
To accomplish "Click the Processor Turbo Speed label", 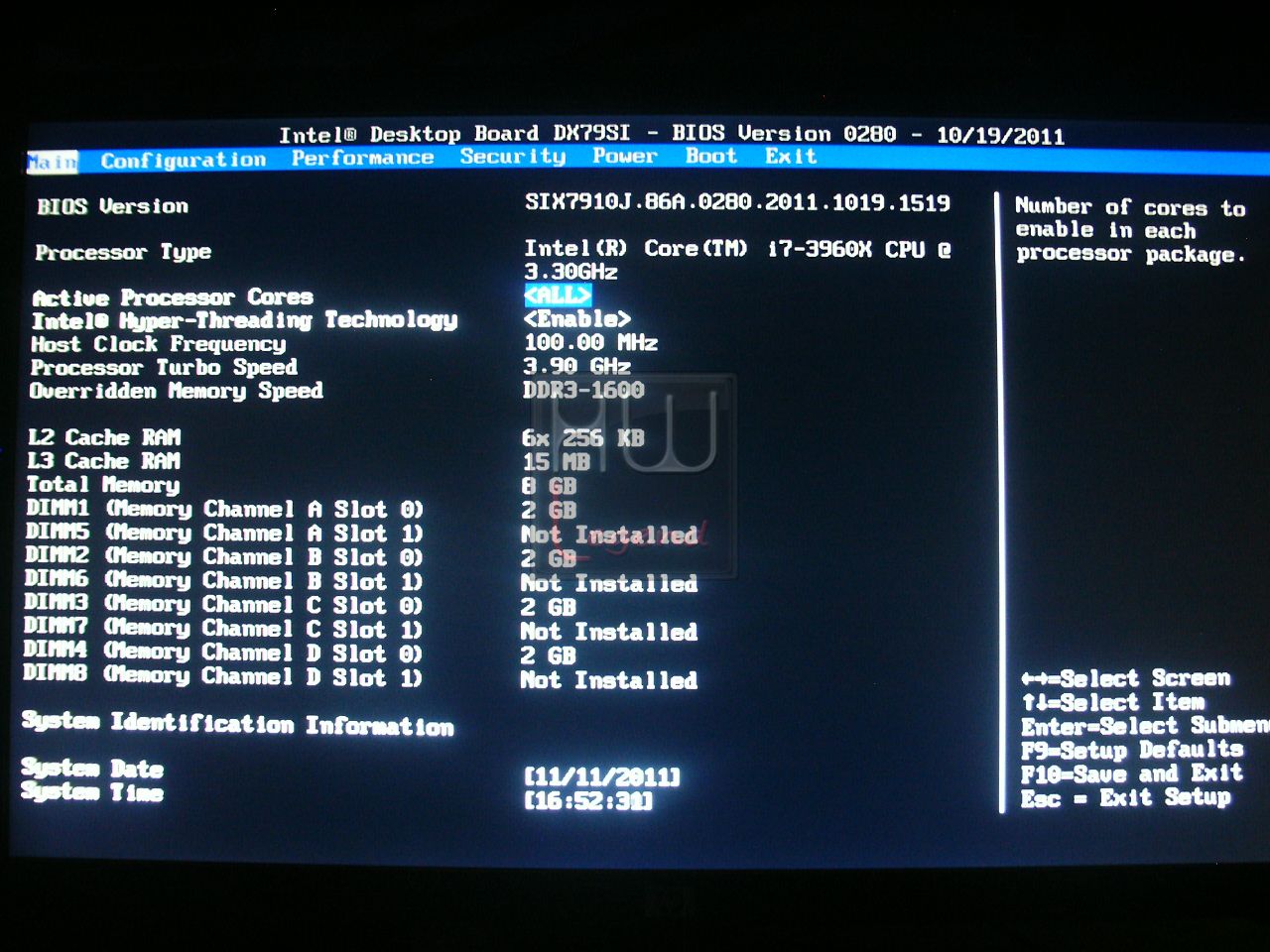I will point(164,367).
